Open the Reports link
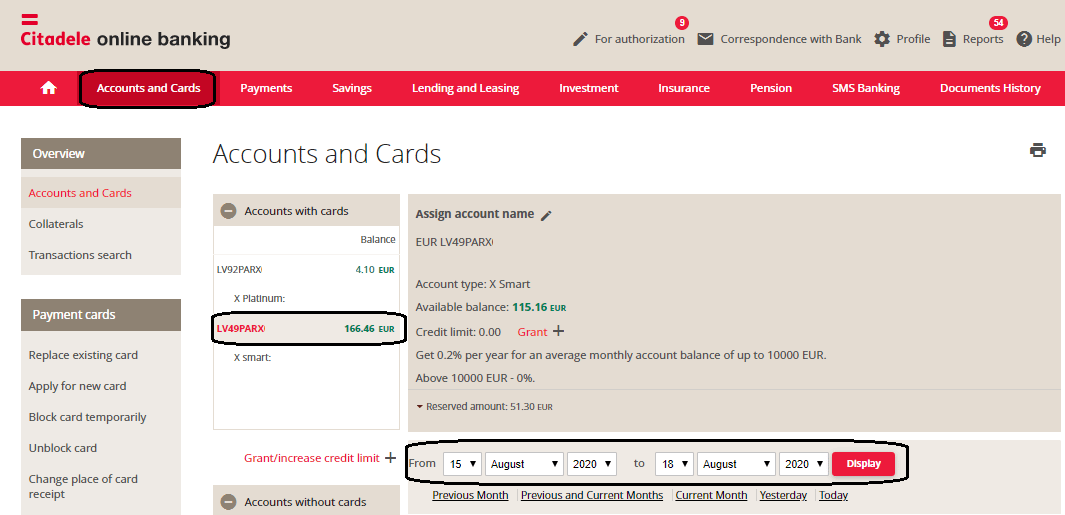 pyautogui.click(x=983, y=39)
